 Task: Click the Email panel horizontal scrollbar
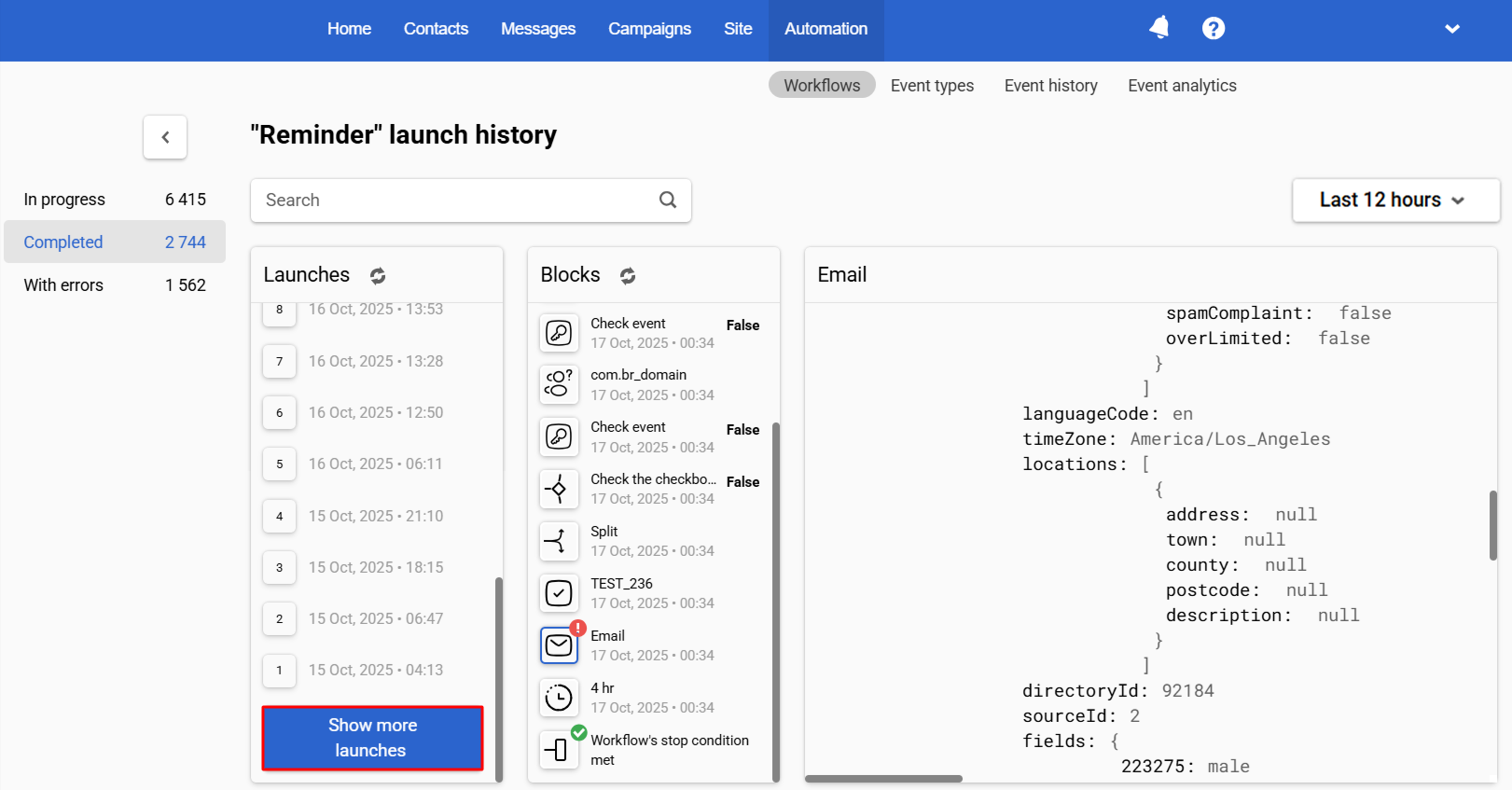click(883, 778)
